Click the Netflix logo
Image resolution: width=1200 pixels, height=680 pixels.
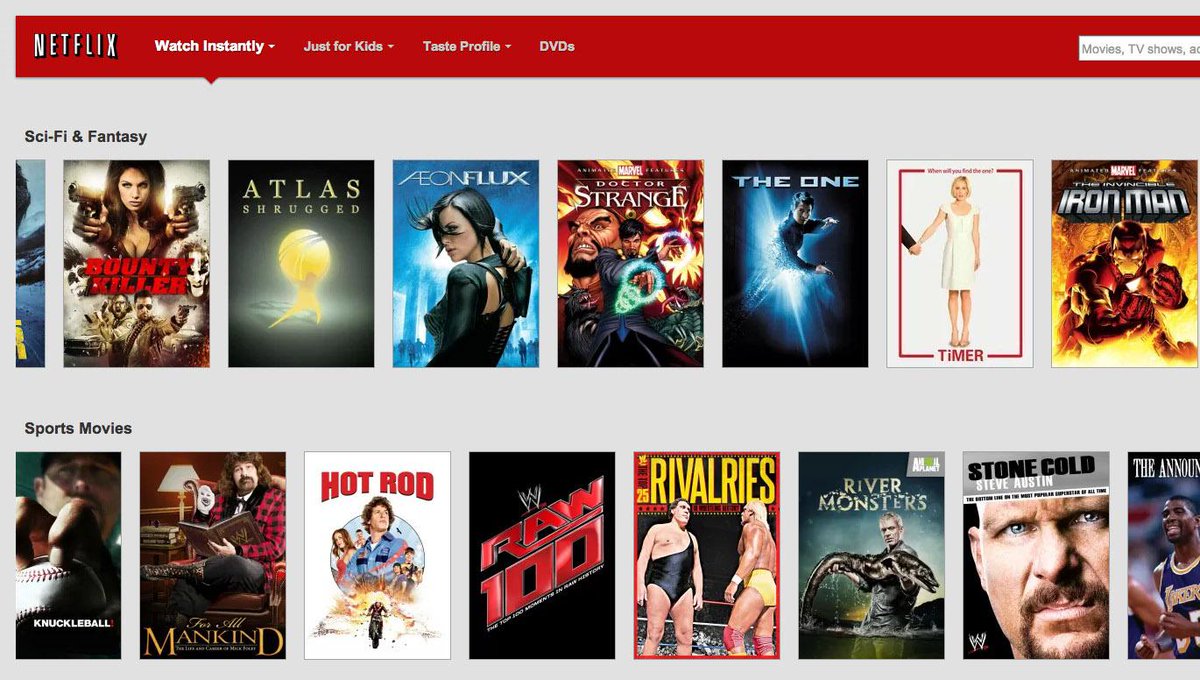coord(76,46)
